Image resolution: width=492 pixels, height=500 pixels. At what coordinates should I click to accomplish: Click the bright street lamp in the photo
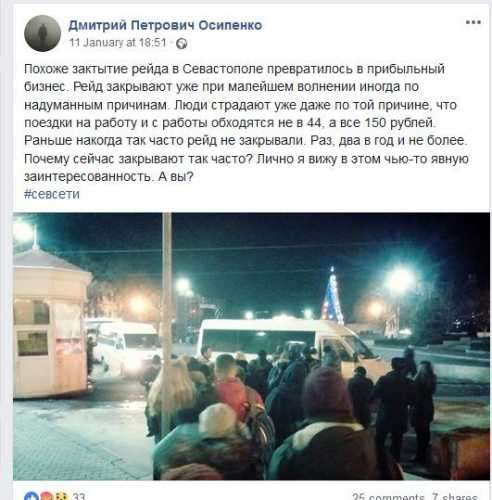tap(400, 279)
